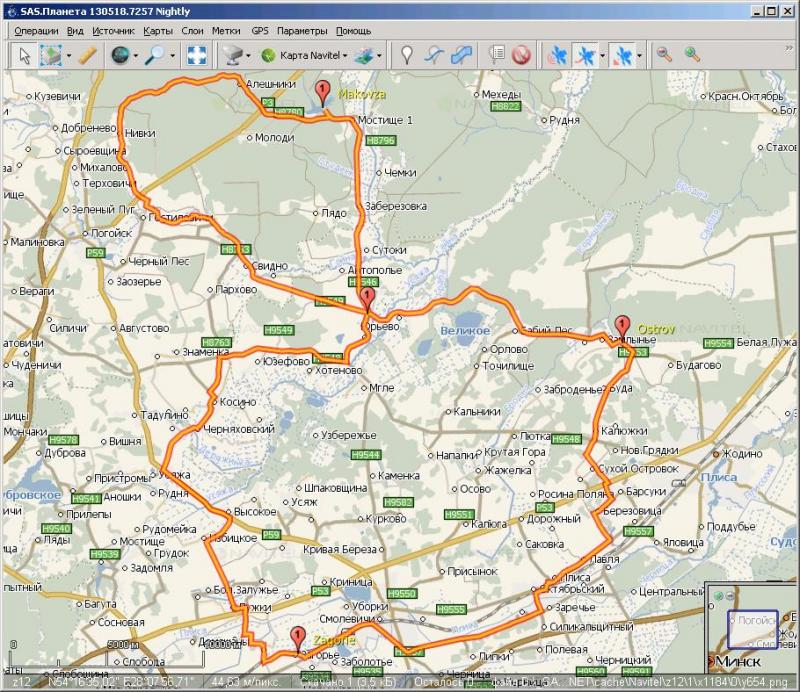Select the add polygon tool

click(x=461, y=55)
